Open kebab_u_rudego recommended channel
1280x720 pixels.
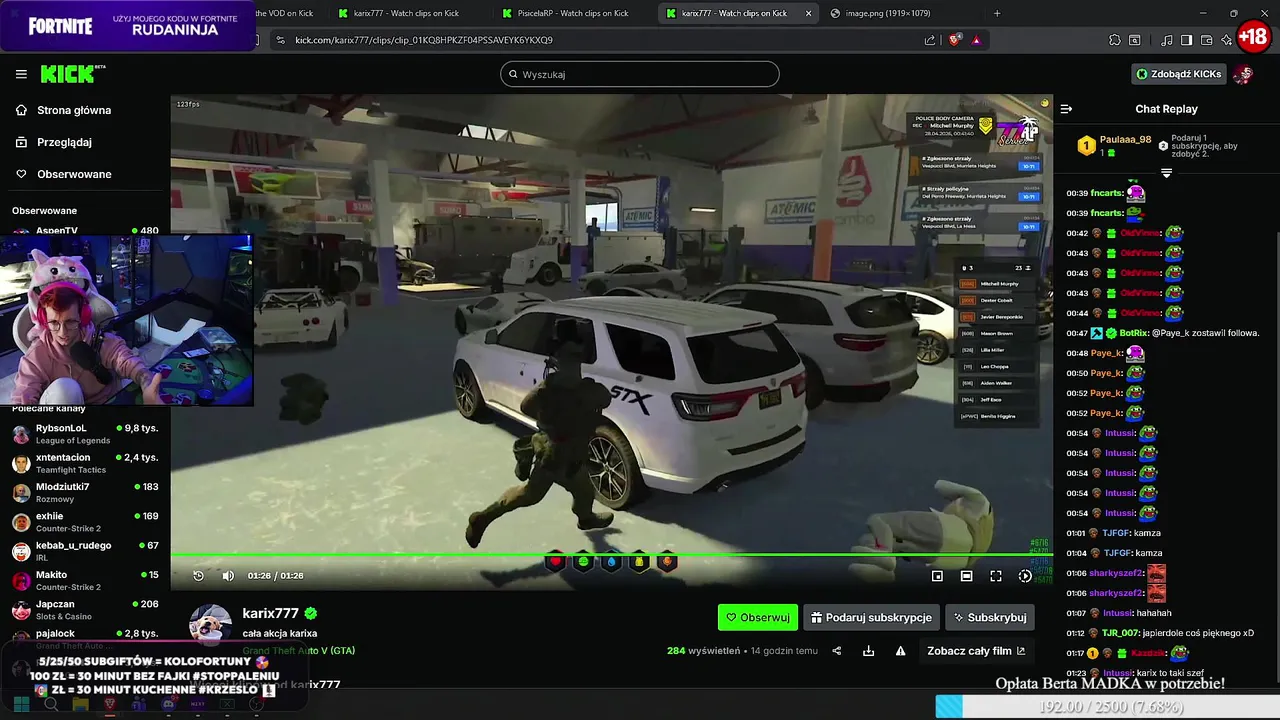click(x=85, y=551)
